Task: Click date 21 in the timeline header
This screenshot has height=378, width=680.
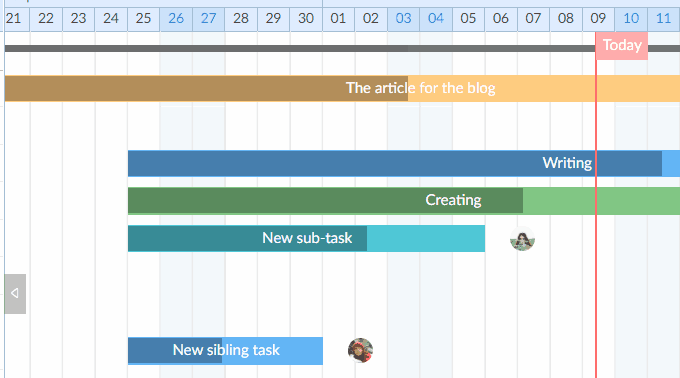Action: coord(16,19)
